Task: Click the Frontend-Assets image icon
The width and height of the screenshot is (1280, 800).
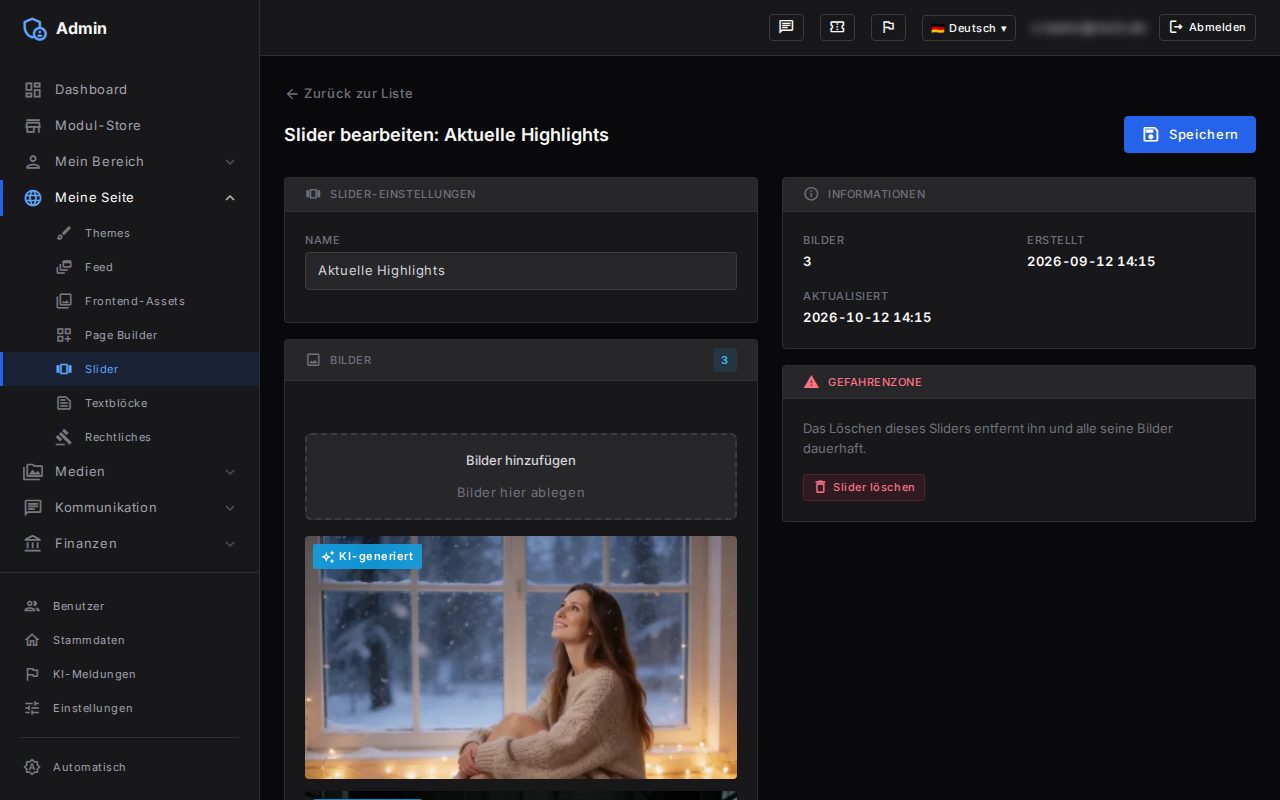Action: click(x=64, y=301)
